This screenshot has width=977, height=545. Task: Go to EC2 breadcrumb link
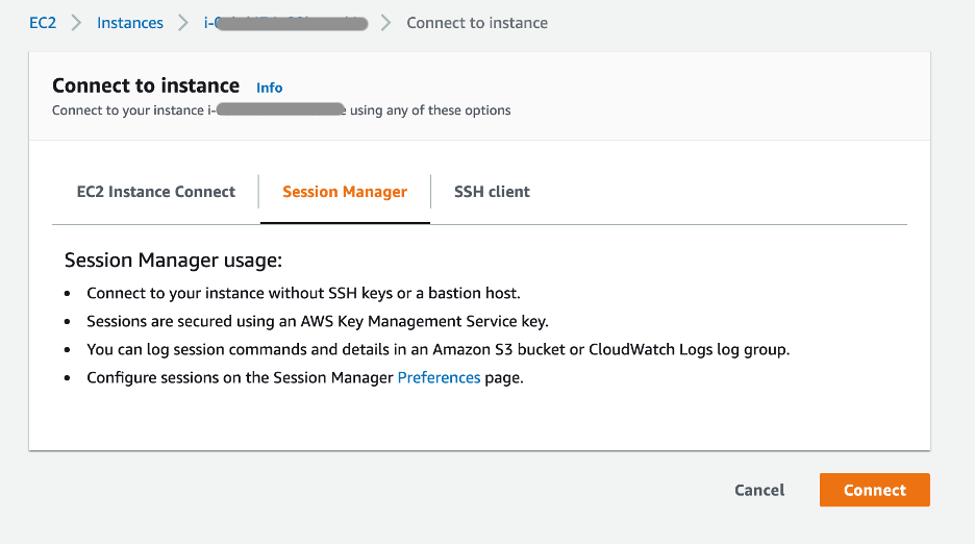[42, 23]
